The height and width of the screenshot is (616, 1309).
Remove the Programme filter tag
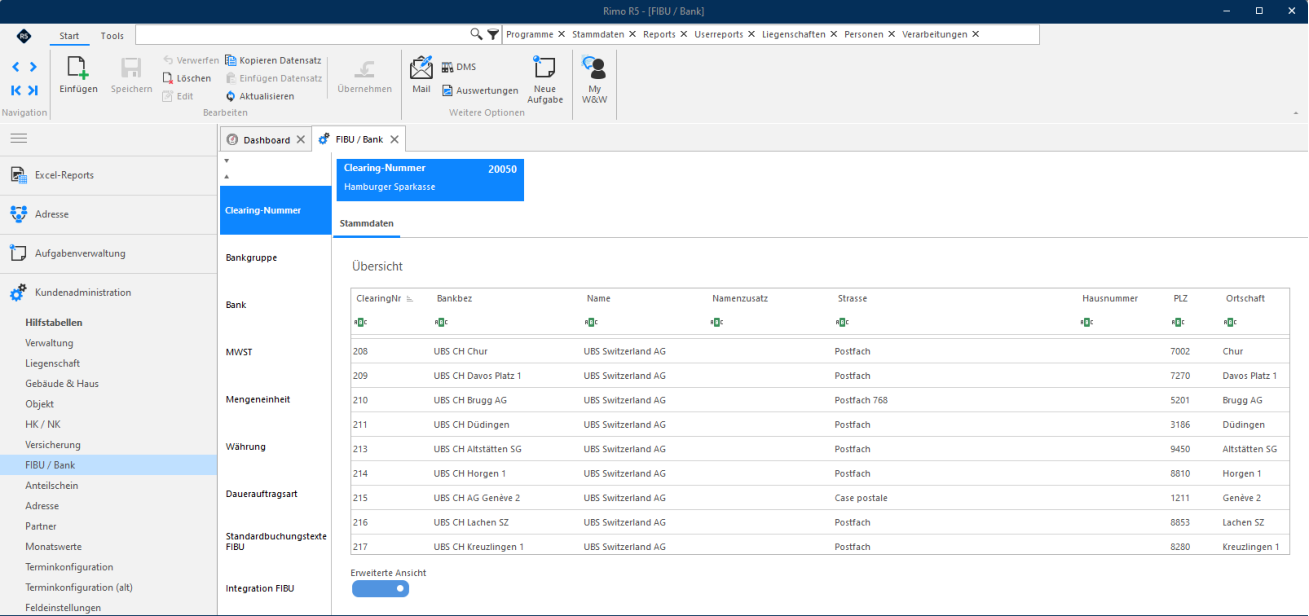pos(561,34)
